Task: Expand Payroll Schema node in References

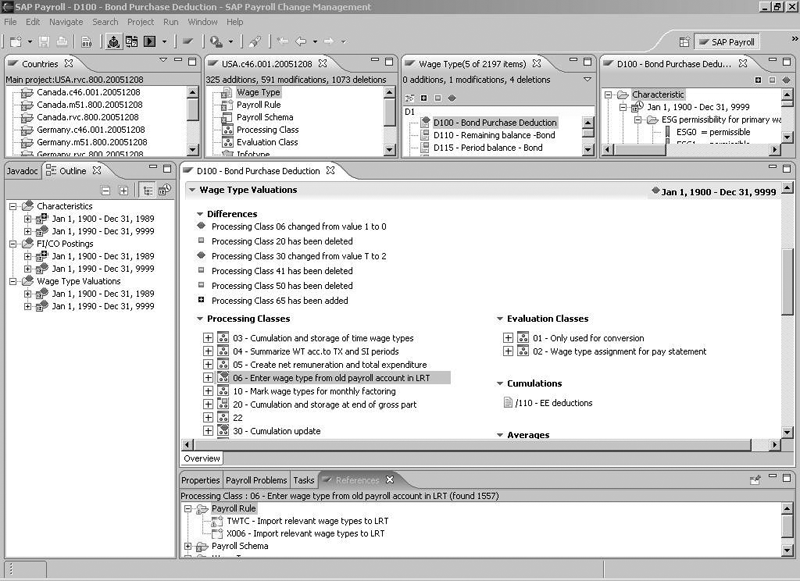Action: pyautogui.click(x=189, y=547)
